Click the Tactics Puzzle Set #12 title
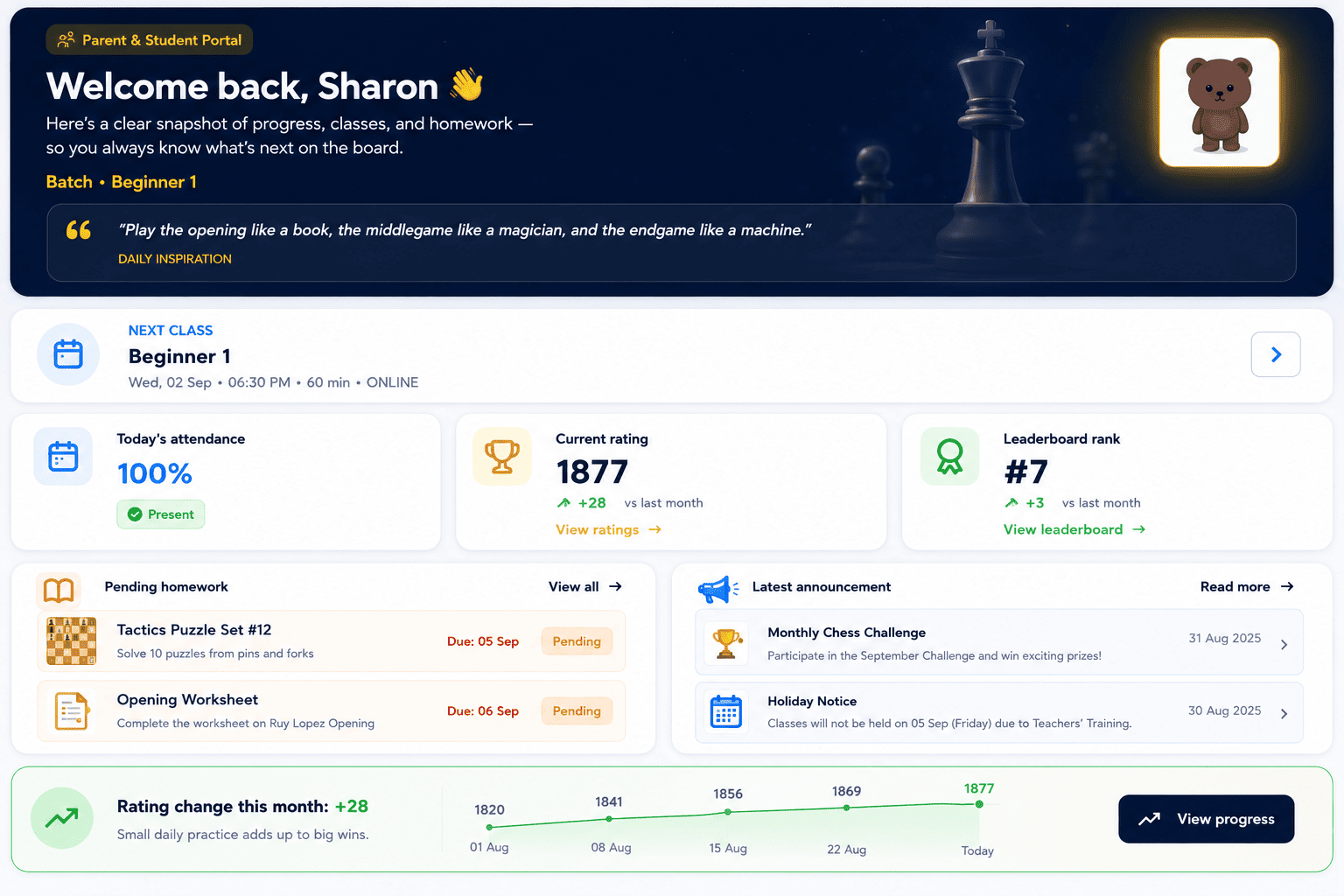 194,630
